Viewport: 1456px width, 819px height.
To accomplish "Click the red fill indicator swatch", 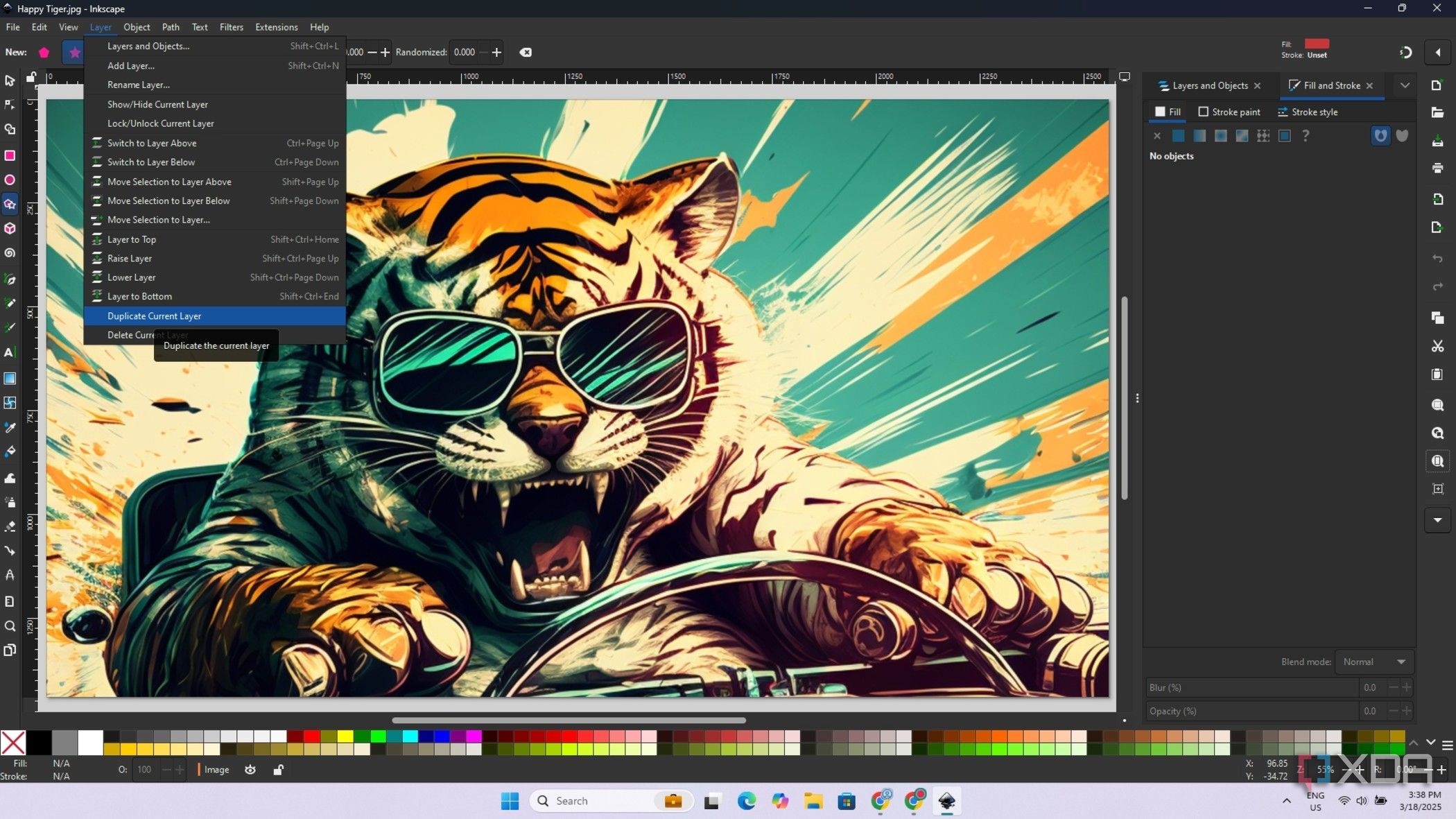I will pos(1317,44).
